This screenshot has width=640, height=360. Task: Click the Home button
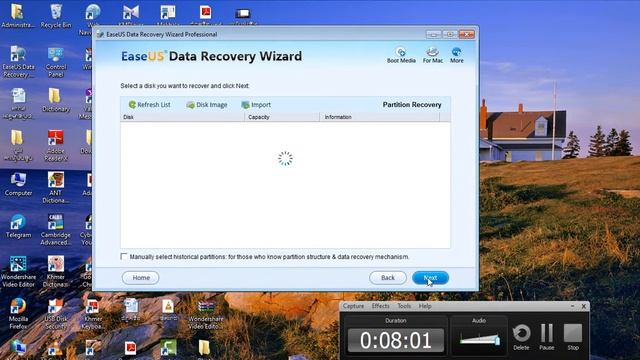[x=141, y=278]
